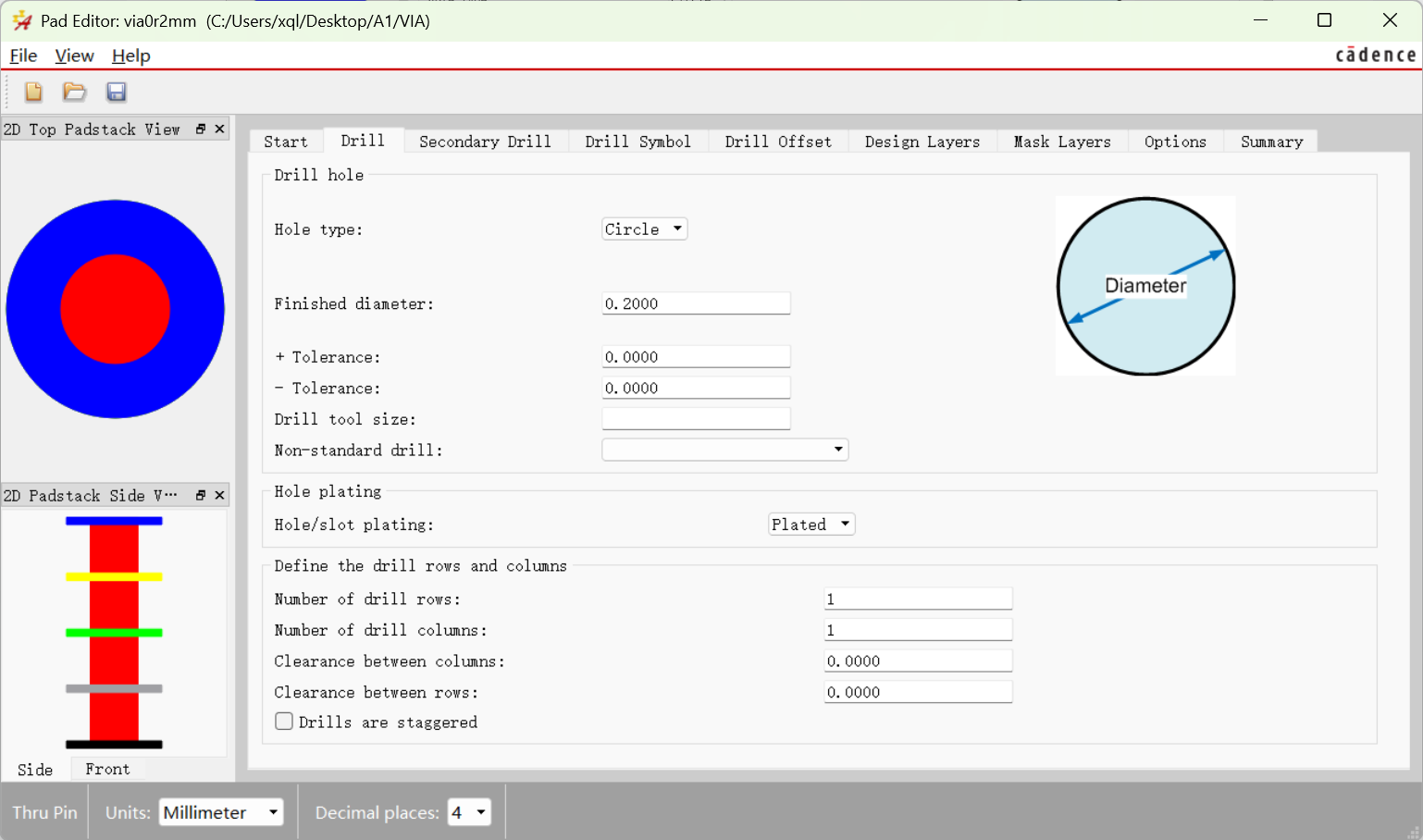Open the Drill Symbol tab
This screenshot has height=840, width=1423.
click(638, 142)
